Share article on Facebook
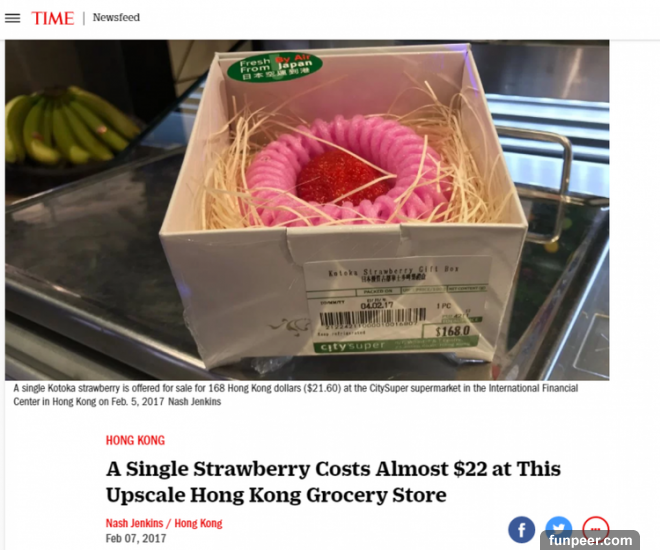The height and width of the screenshot is (550, 660). [522, 529]
